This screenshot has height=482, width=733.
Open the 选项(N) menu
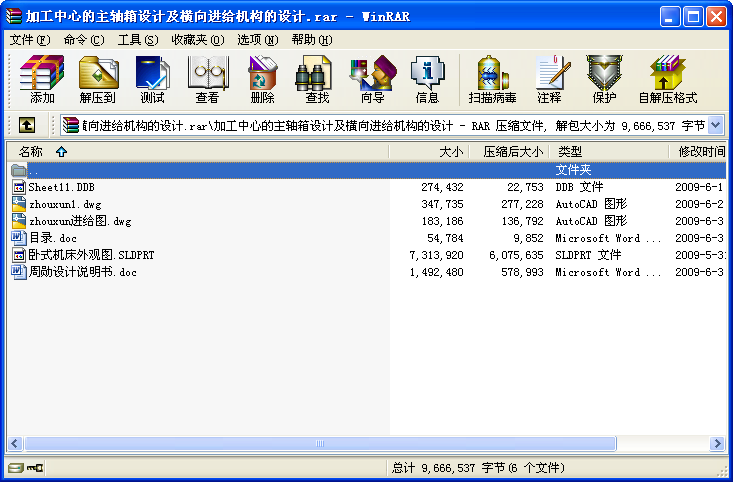257,40
